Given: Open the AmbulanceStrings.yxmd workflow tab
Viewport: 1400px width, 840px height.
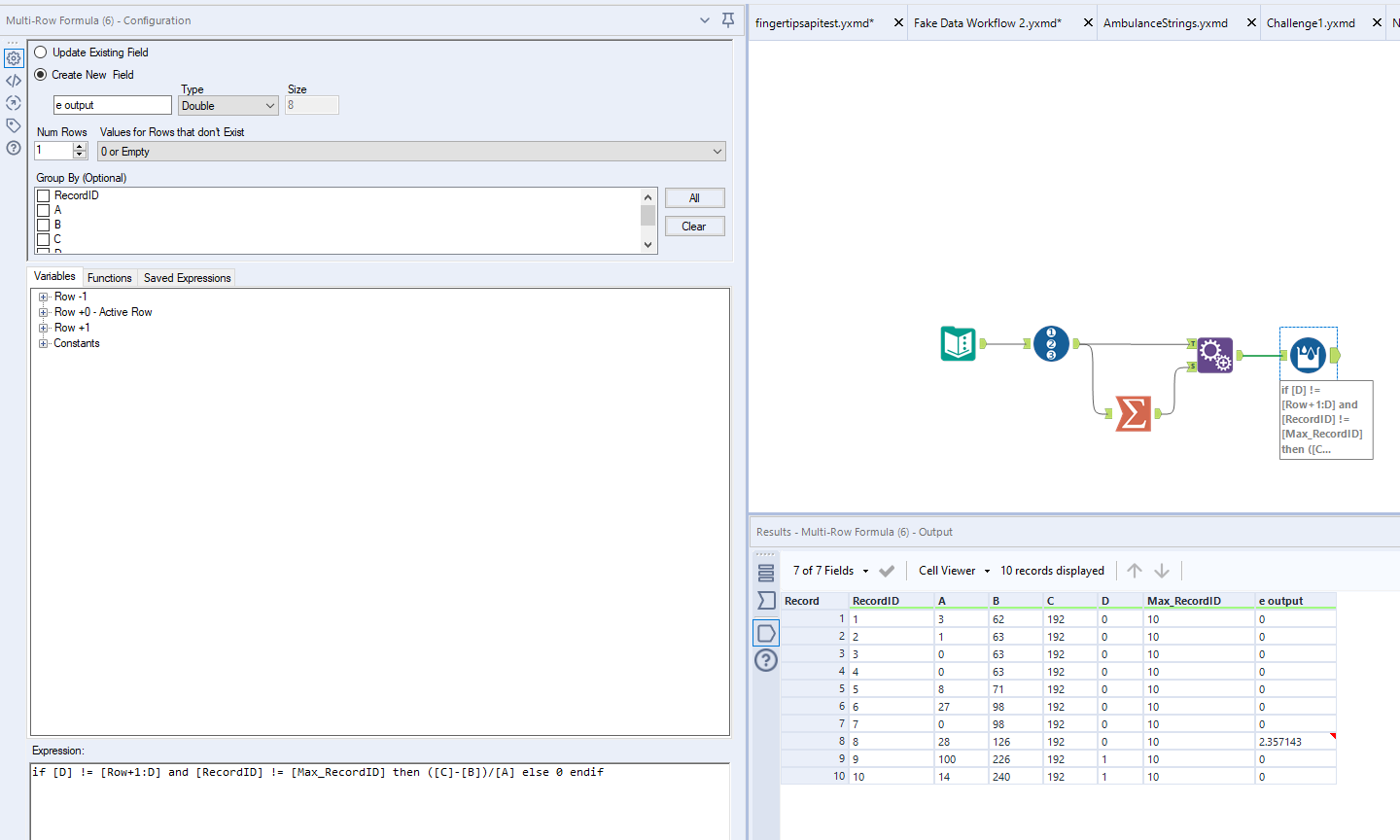Looking at the screenshot, I should (x=1165, y=23).
